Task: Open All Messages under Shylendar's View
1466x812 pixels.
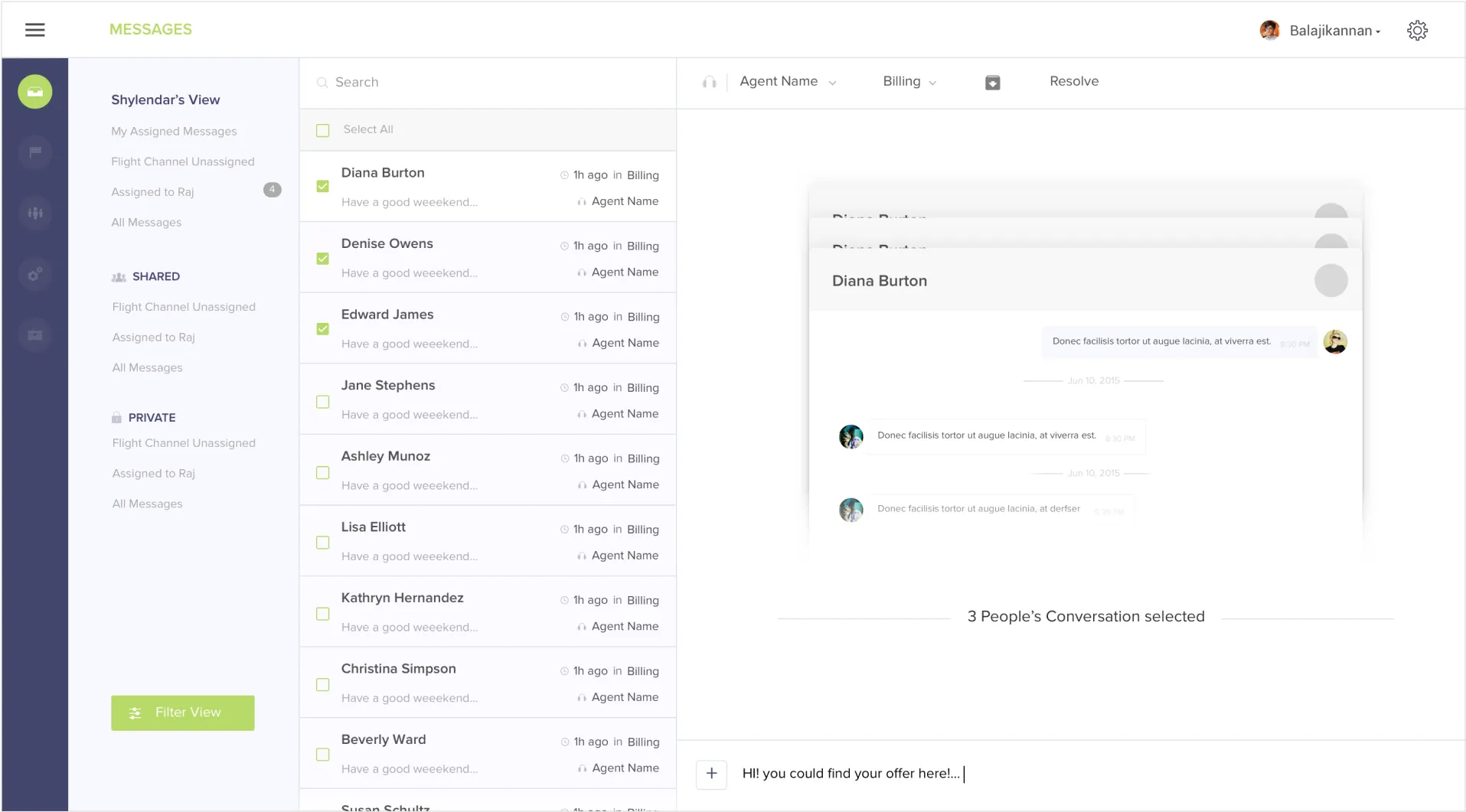Action: [x=146, y=223]
